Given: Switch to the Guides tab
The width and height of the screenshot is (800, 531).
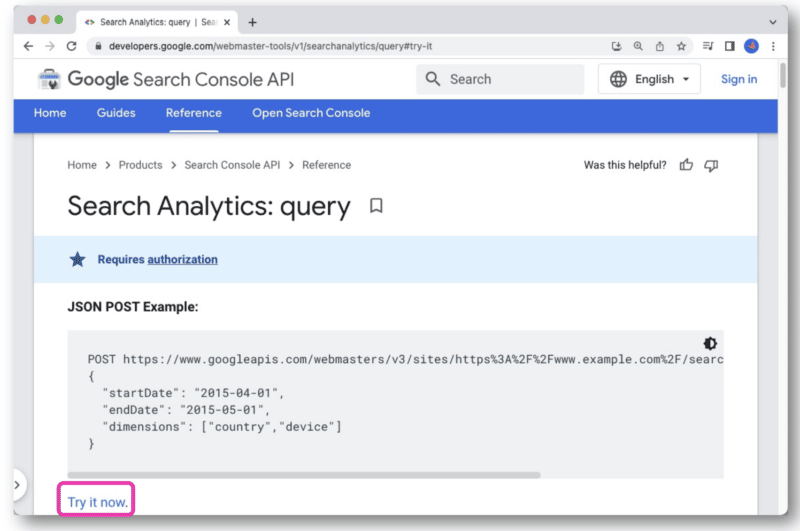Looking at the screenshot, I should 116,113.
